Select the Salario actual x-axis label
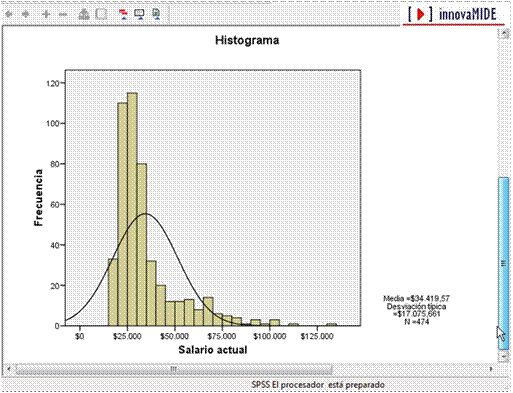Image resolution: width=513 pixels, height=393 pixels. pyautogui.click(x=213, y=350)
